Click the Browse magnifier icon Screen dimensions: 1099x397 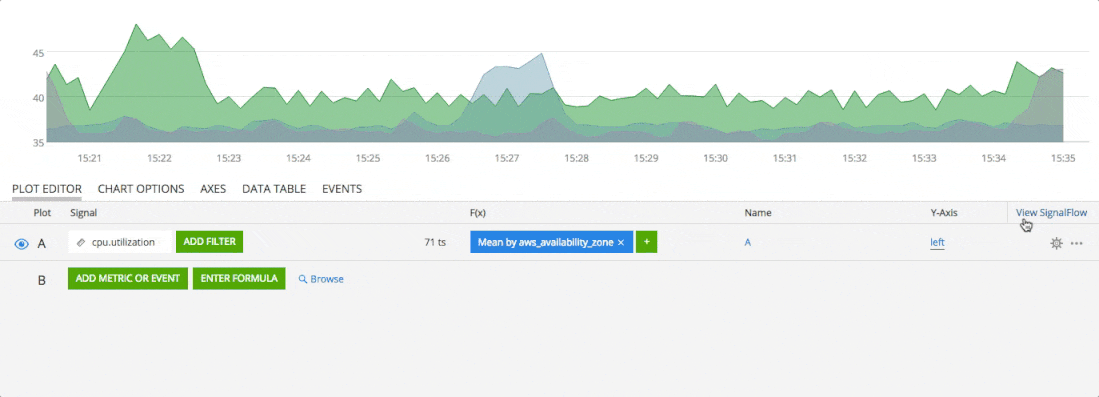coord(303,279)
